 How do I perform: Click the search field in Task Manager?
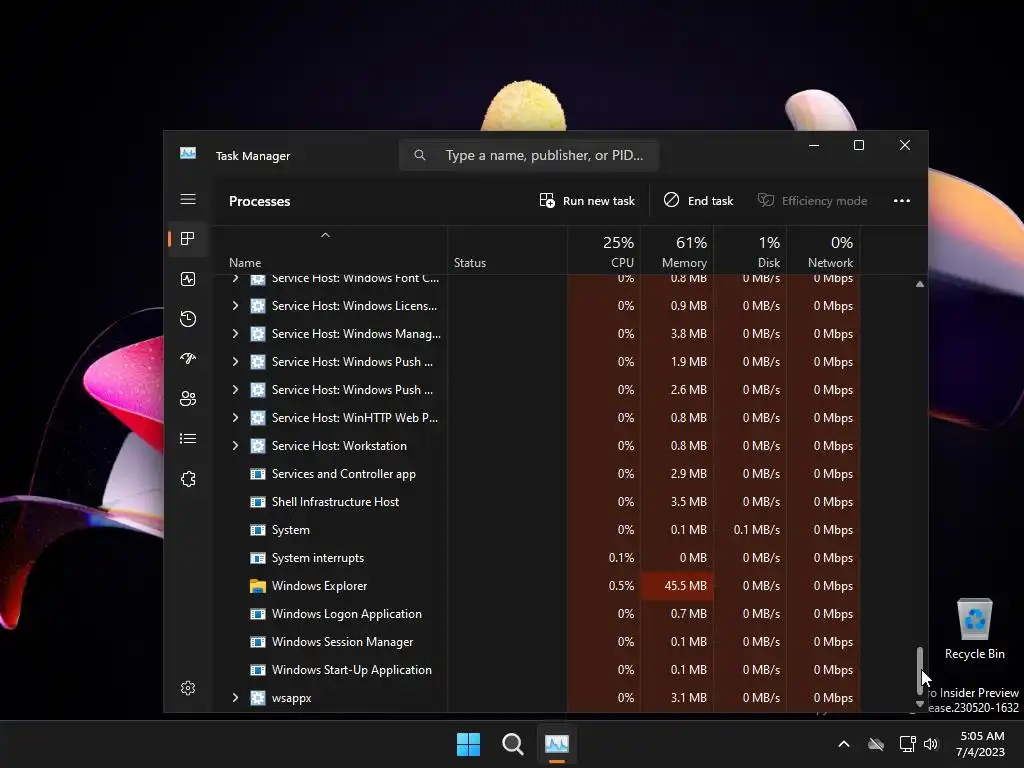(x=529, y=155)
